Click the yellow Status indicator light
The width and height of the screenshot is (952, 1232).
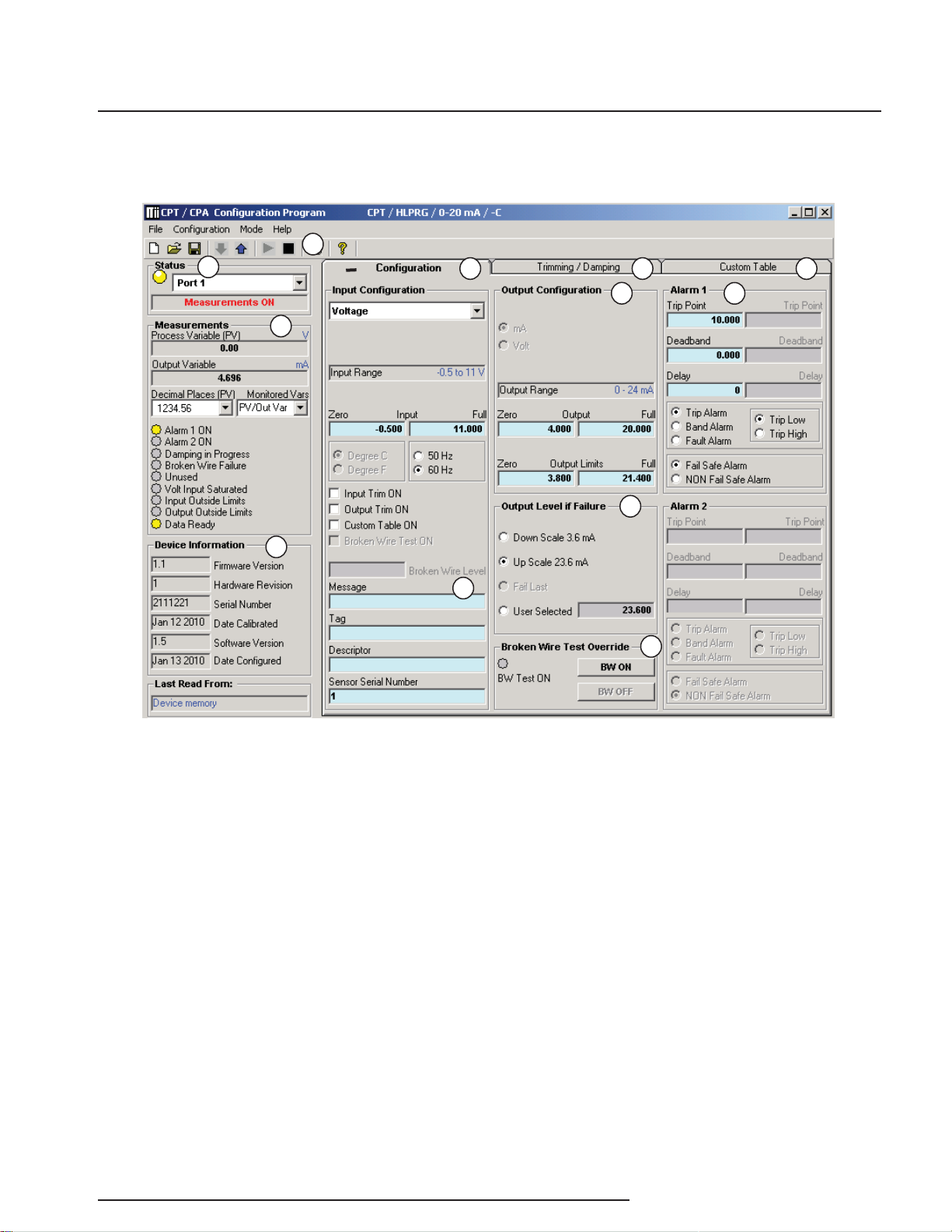click(159, 277)
